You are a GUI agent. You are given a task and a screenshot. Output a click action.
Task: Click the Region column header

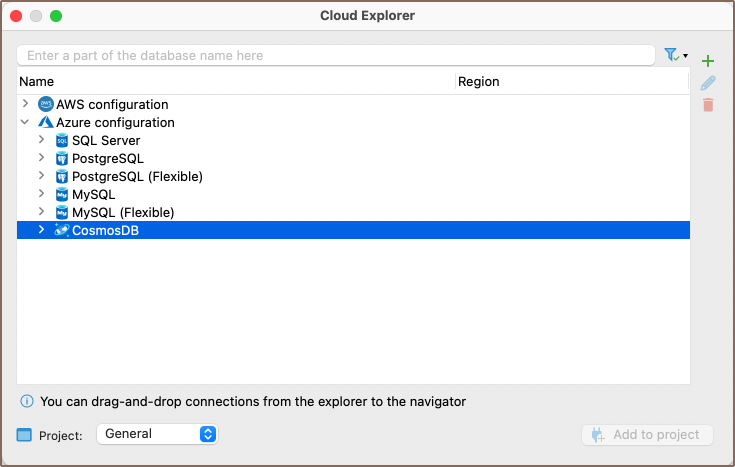570,82
